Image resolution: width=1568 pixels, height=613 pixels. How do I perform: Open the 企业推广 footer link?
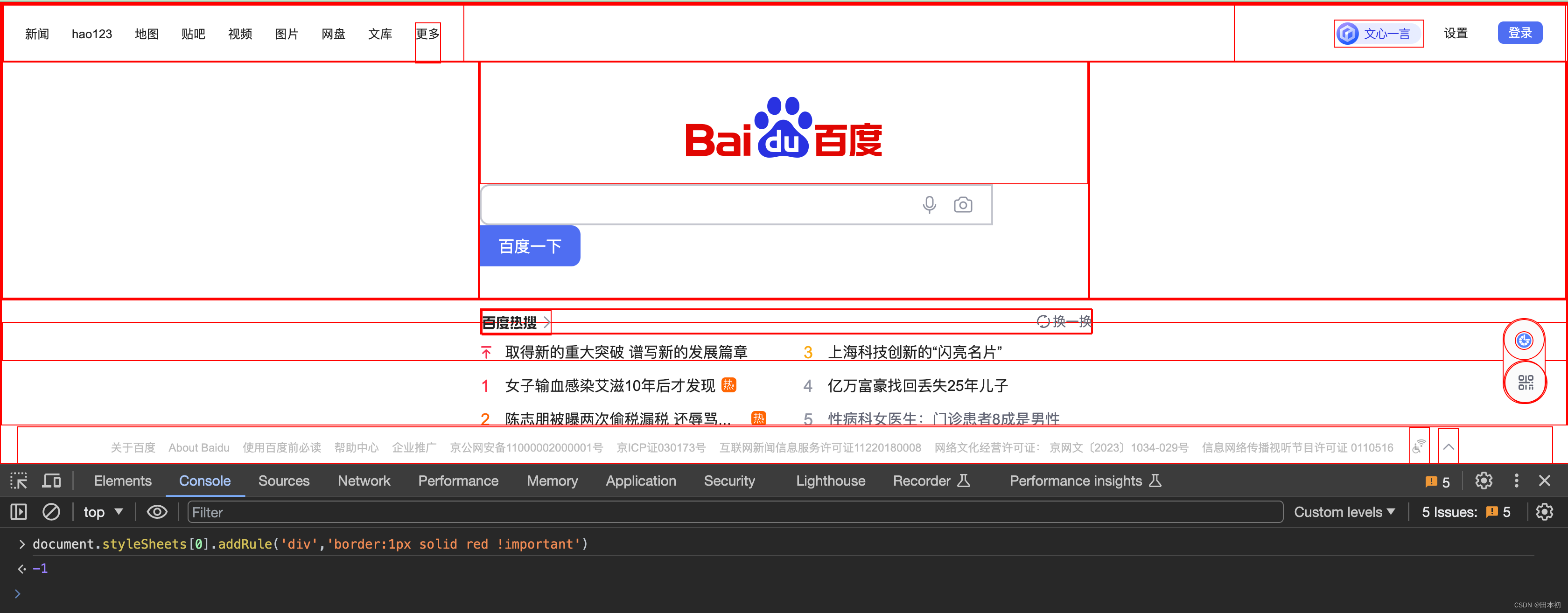click(x=414, y=447)
